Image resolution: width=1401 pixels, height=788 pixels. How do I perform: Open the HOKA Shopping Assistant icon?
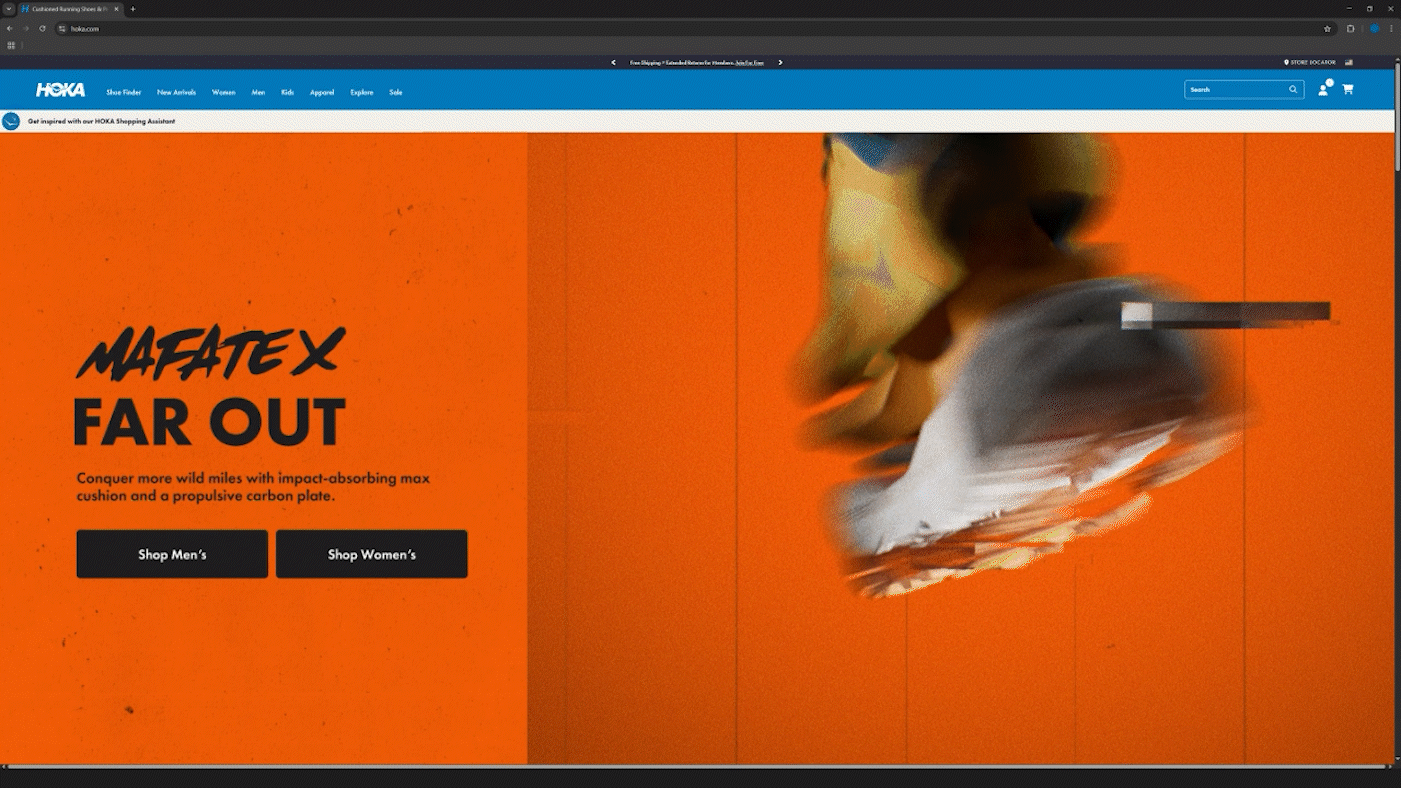point(11,121)
